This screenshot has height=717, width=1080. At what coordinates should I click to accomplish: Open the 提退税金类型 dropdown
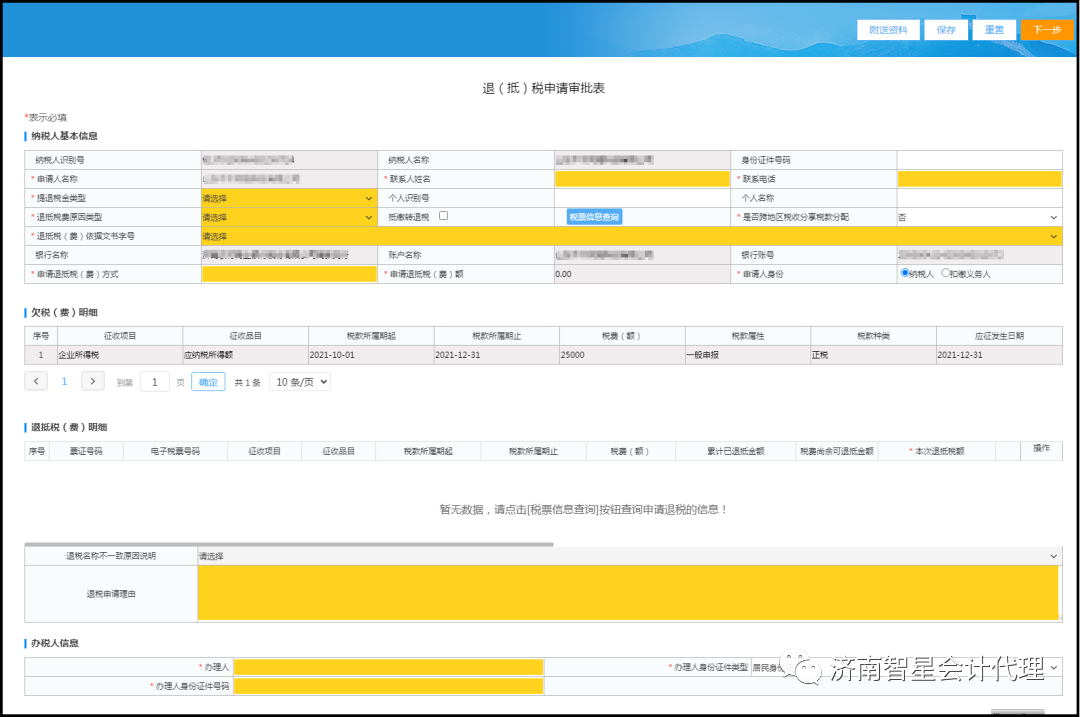pyautogui.click(x=289, y=198)
